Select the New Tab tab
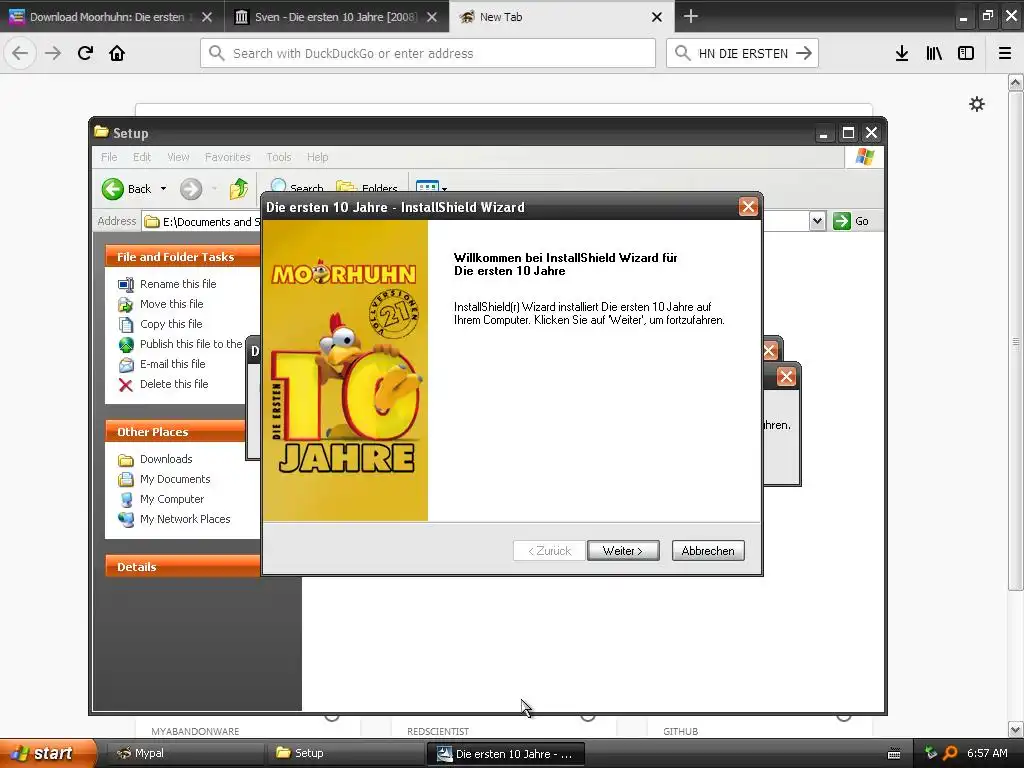 (x=555, y=17)
